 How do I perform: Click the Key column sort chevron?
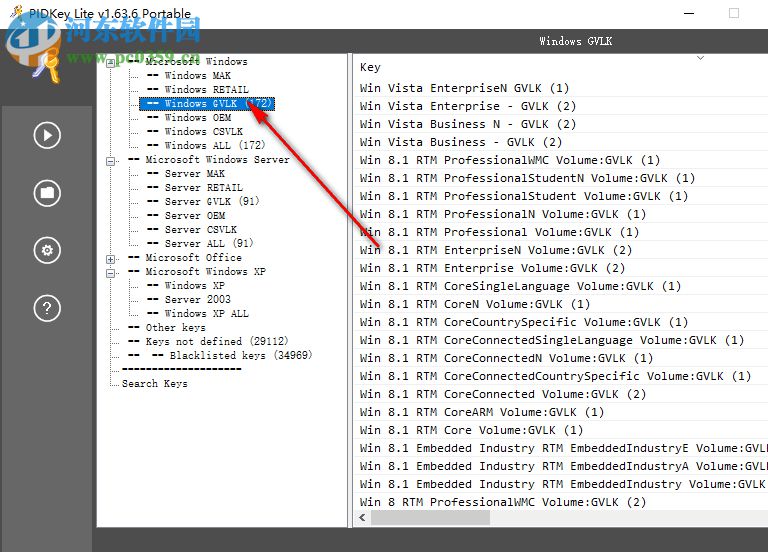point(700,58)
